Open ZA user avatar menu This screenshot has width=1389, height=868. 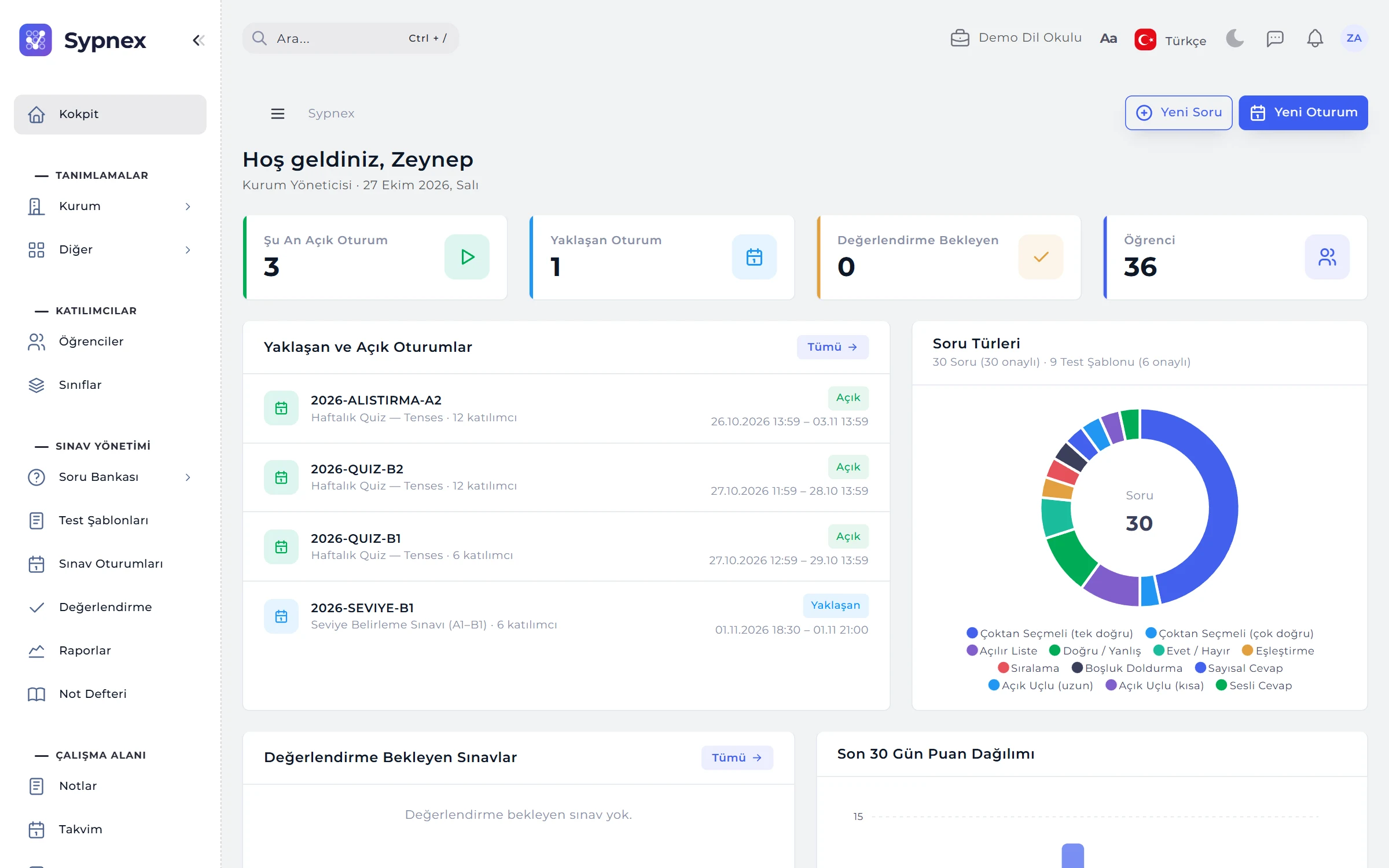(x=1354, y=38)
